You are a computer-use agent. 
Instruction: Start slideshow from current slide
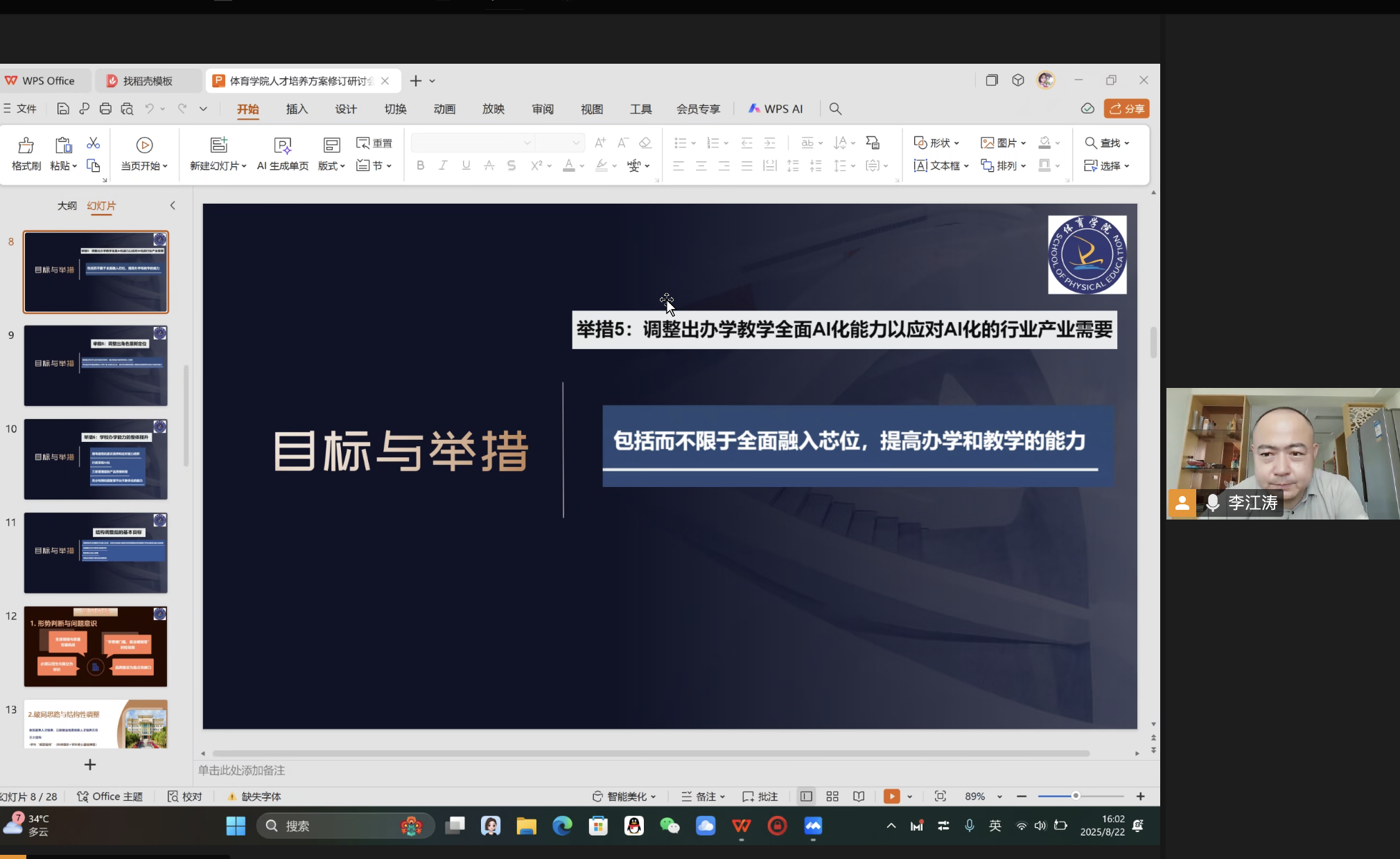point(144,145)
